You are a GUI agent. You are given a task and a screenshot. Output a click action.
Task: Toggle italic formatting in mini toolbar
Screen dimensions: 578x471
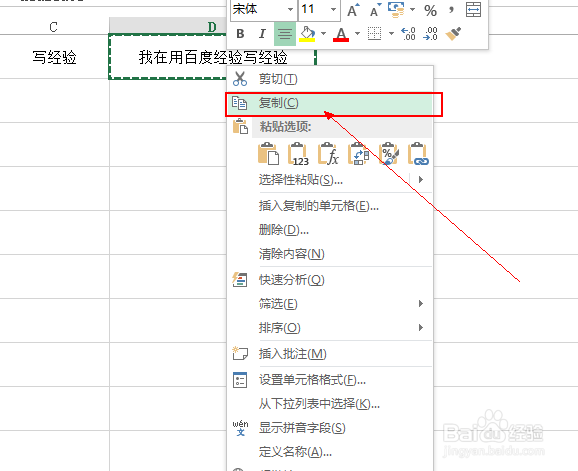coord(262,34)
